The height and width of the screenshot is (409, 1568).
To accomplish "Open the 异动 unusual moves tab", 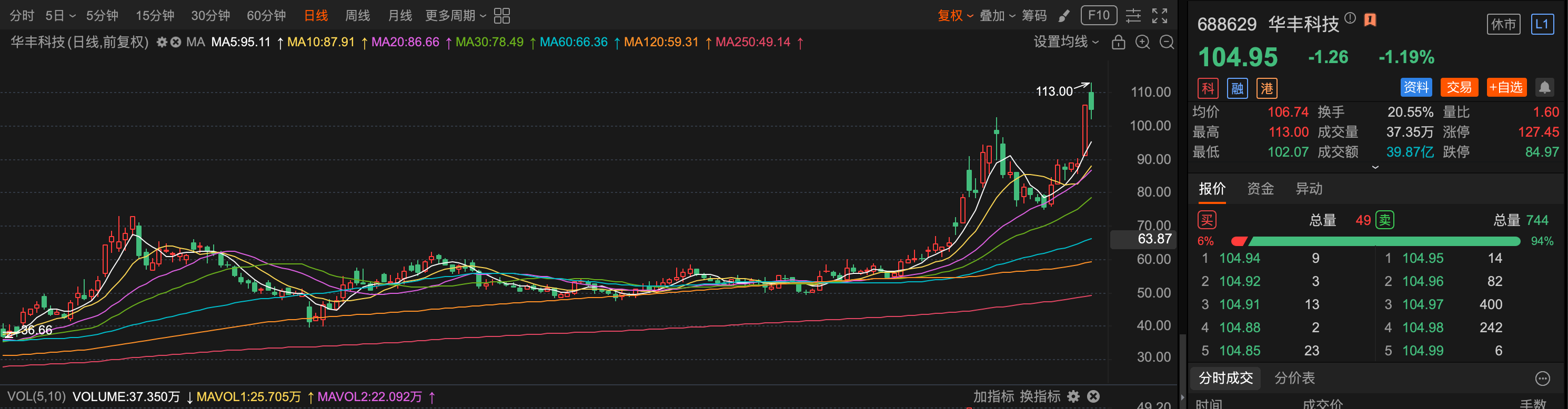I will click(1309, 189).
